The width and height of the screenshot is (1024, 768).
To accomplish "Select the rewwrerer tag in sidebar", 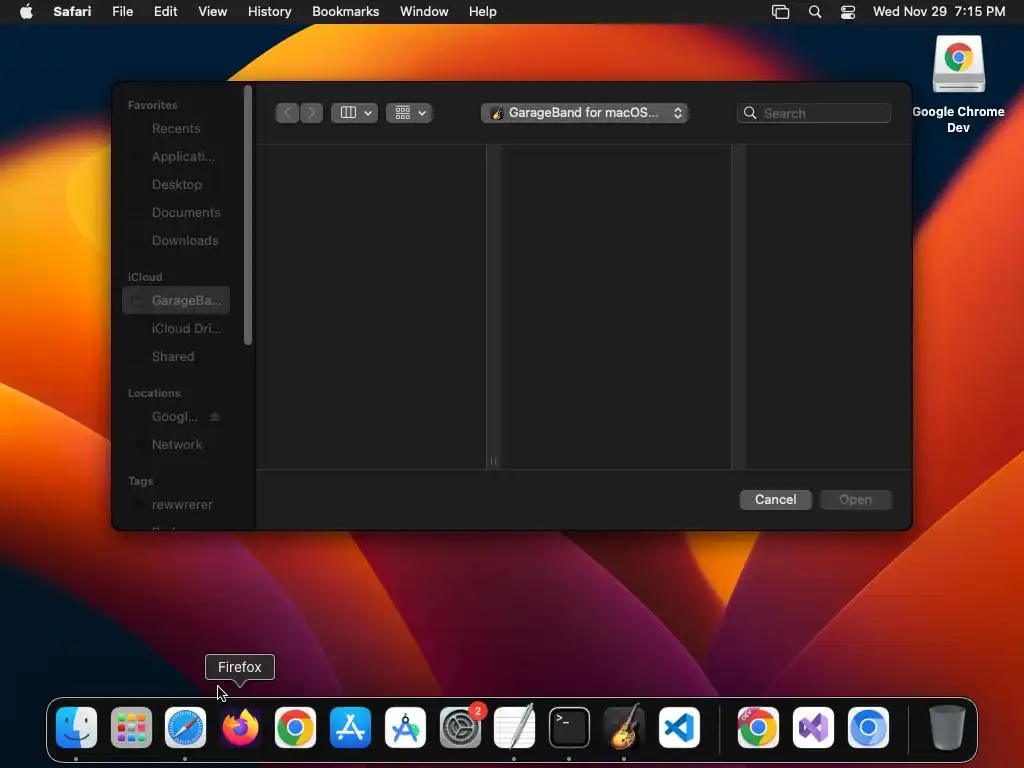I will (176, 505).
